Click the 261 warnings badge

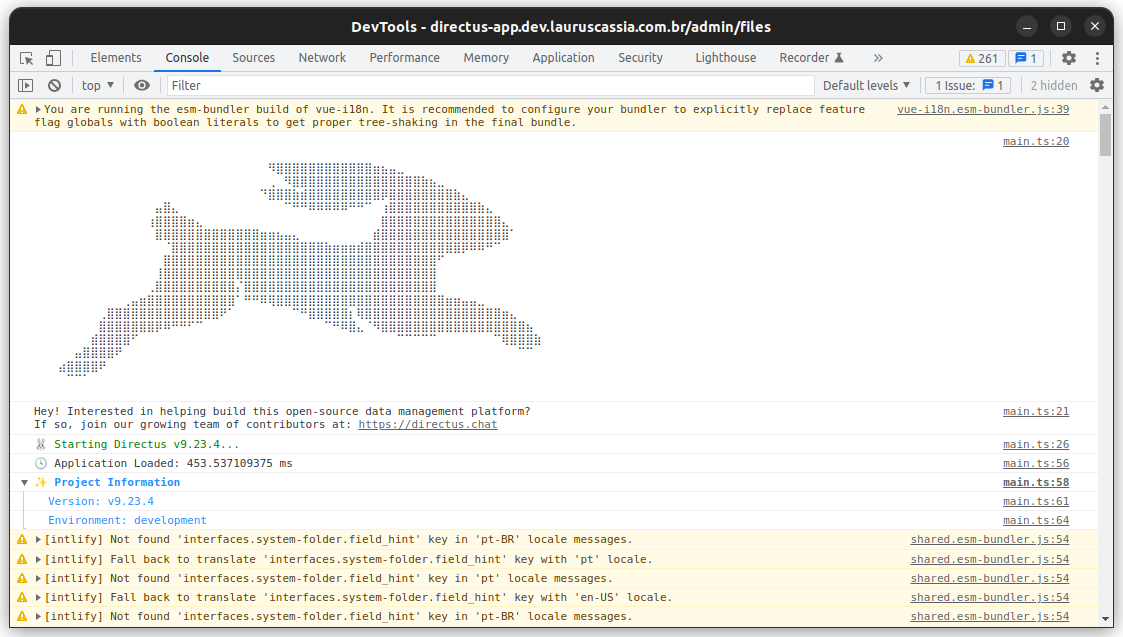pos(982,59)
